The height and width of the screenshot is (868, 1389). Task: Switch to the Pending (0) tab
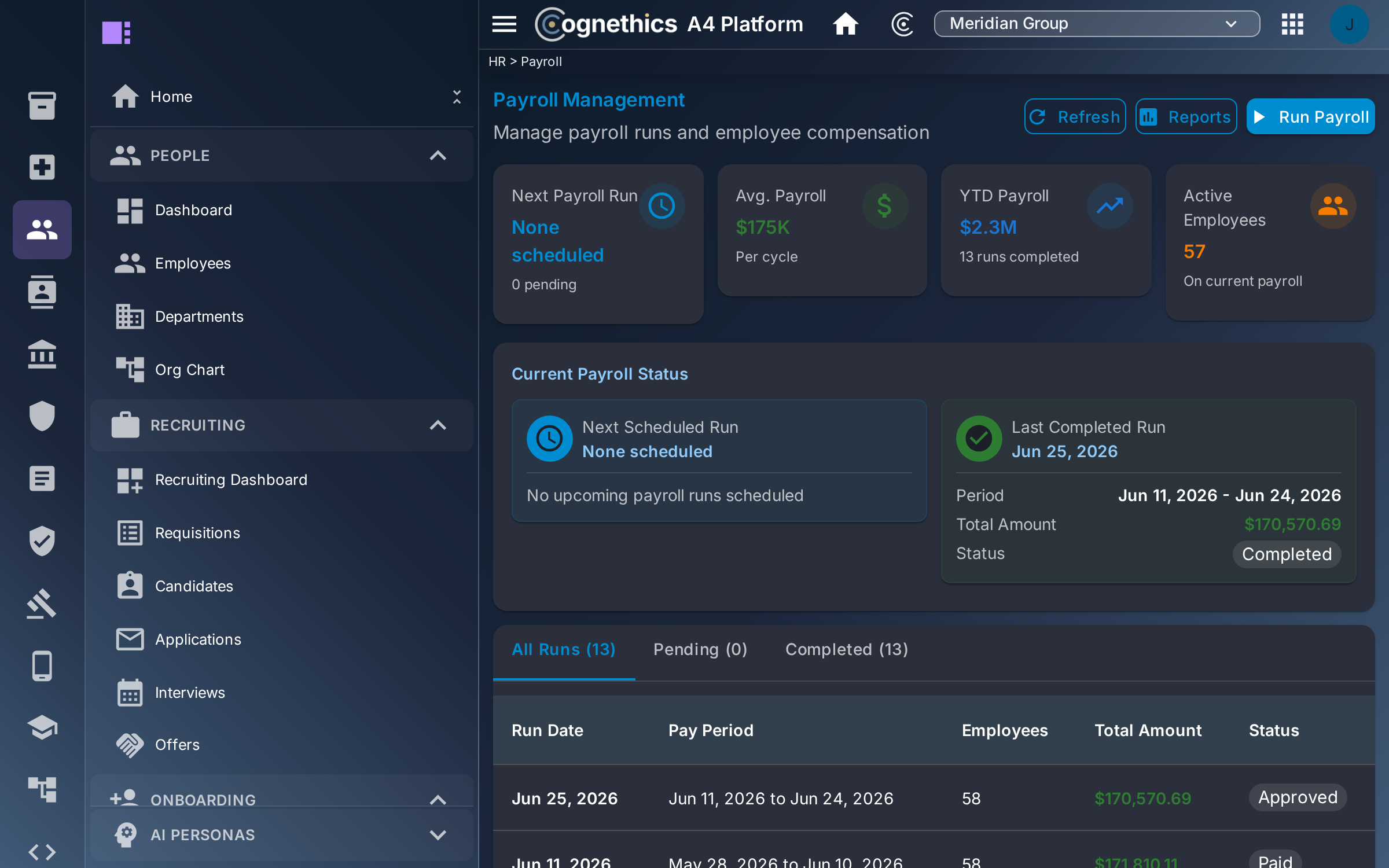(700, 649)
